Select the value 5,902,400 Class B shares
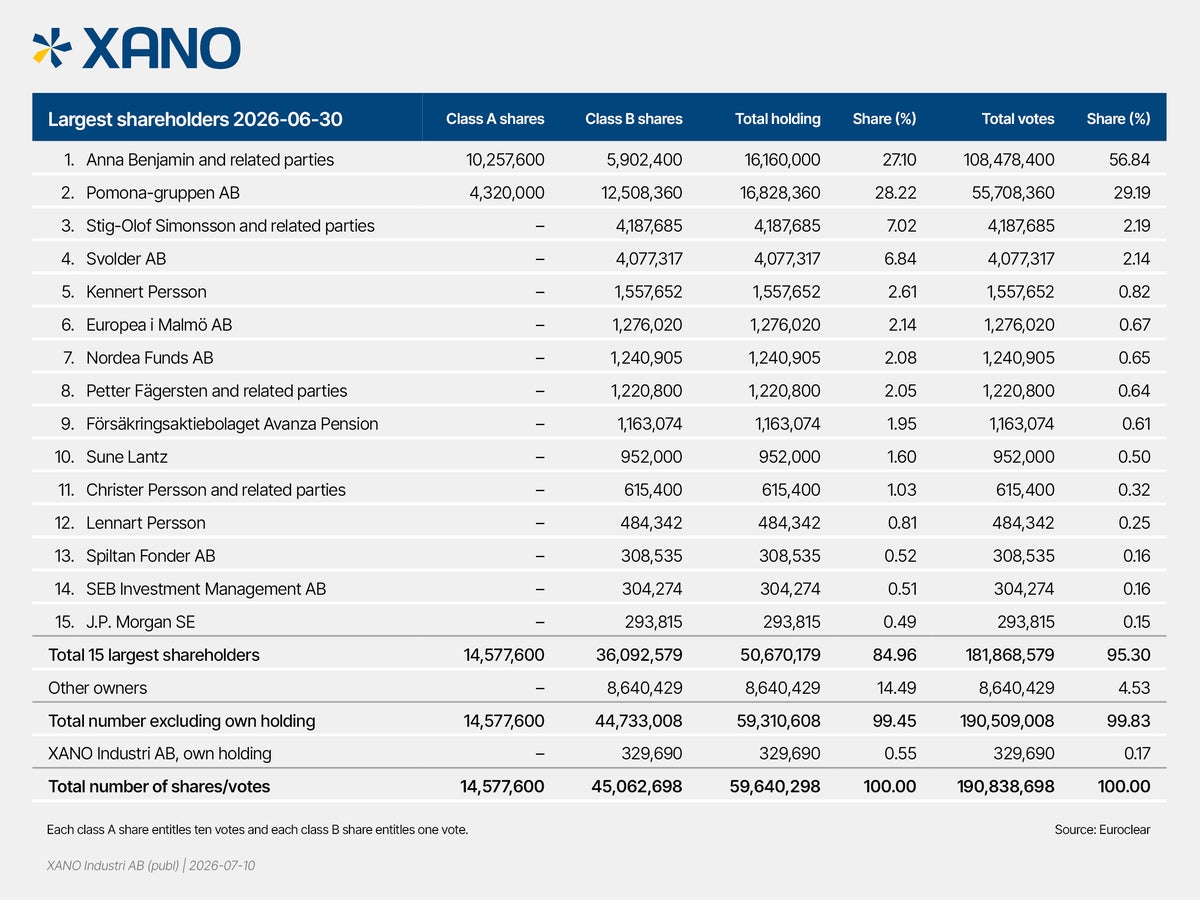 645,160
